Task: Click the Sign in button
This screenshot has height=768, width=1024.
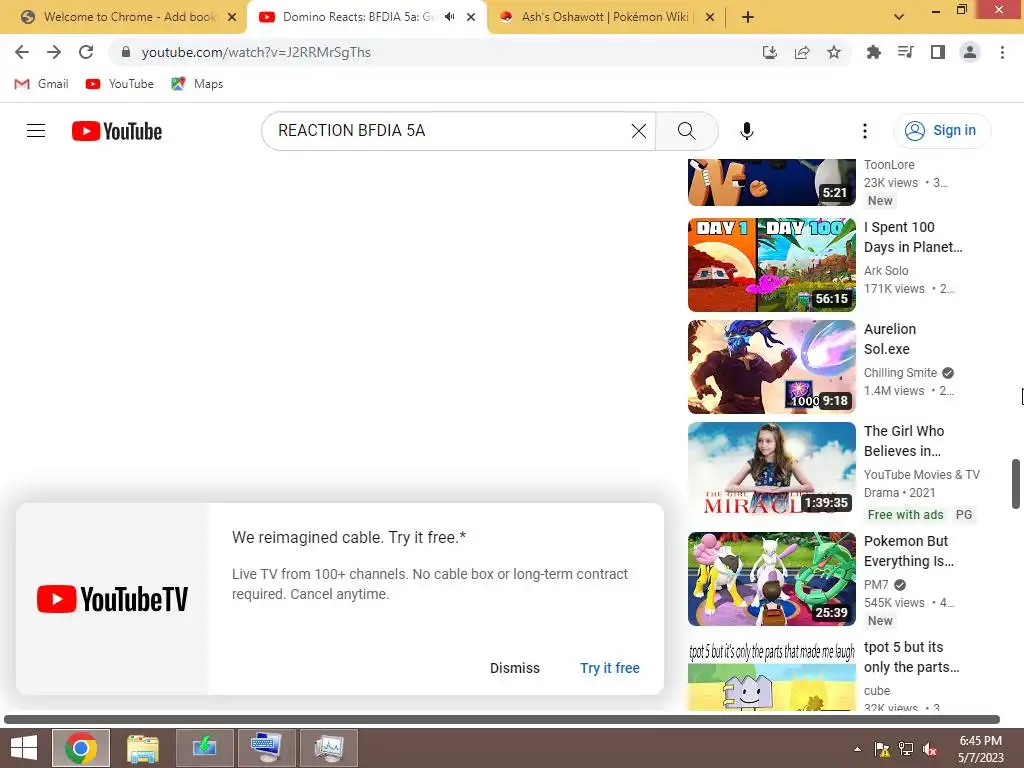Action: (x=942, y=131)
